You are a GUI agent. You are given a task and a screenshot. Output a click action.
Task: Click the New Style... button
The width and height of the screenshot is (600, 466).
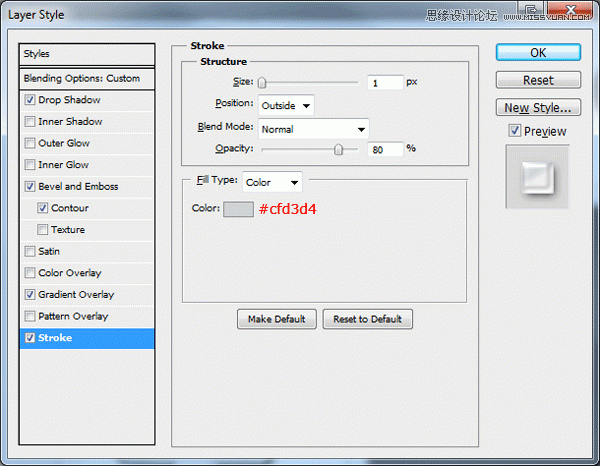[538, 107]
